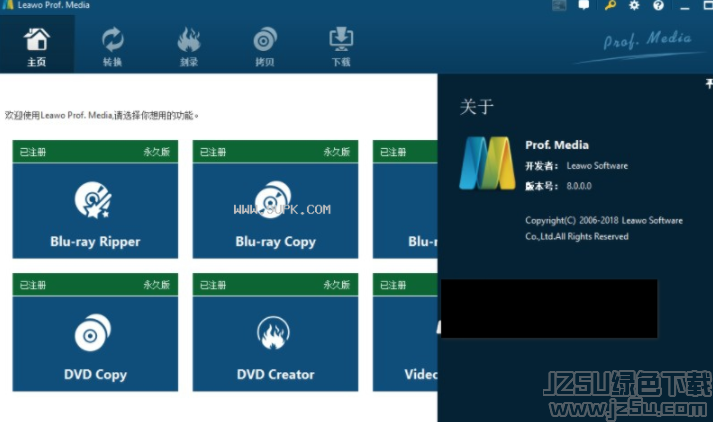Screen dimensions: 713x422
Task: Click the Copyright 2006-2018 notice text
Action: [604, 228]
